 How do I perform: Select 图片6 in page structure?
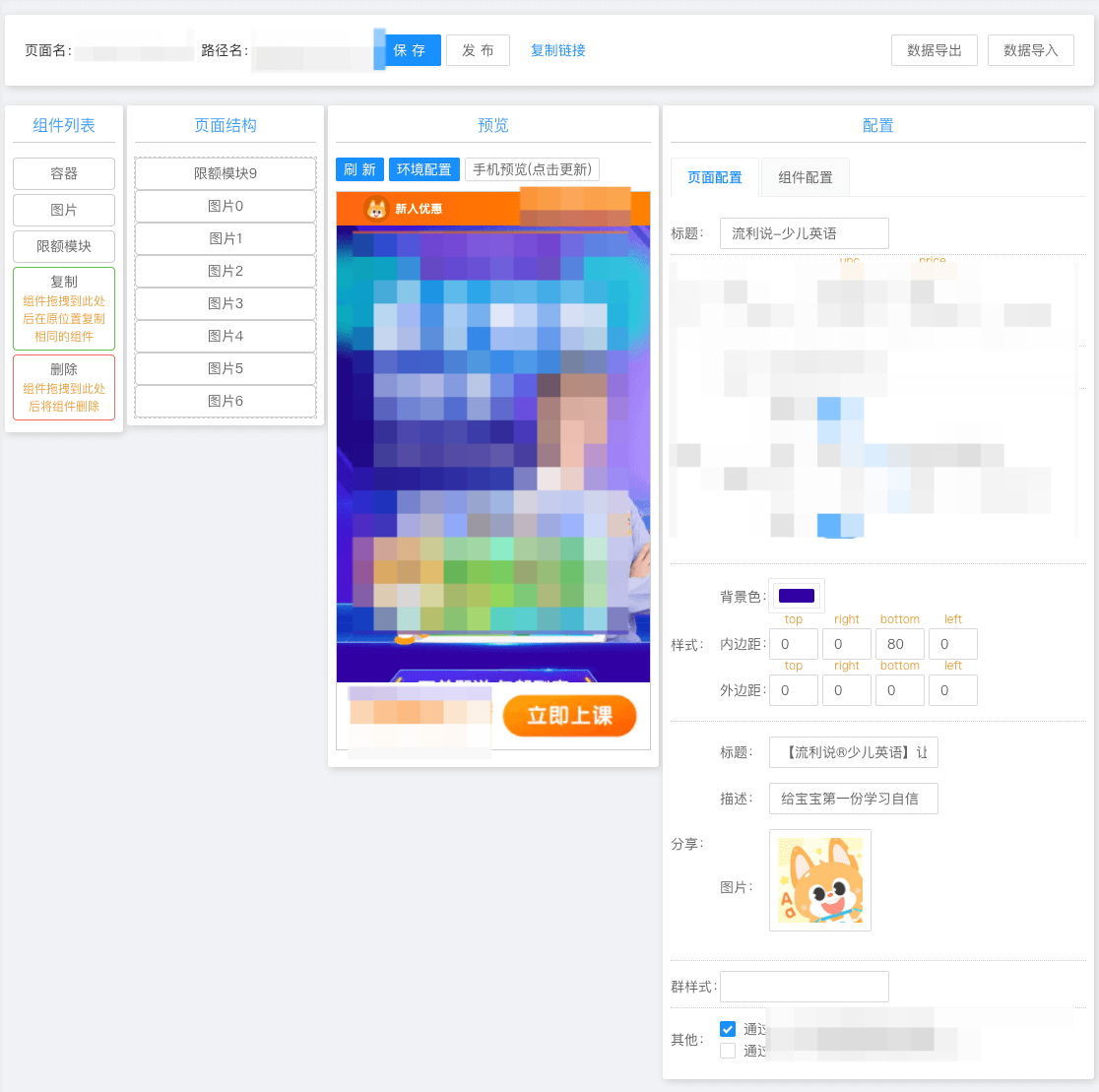(226, 401)
